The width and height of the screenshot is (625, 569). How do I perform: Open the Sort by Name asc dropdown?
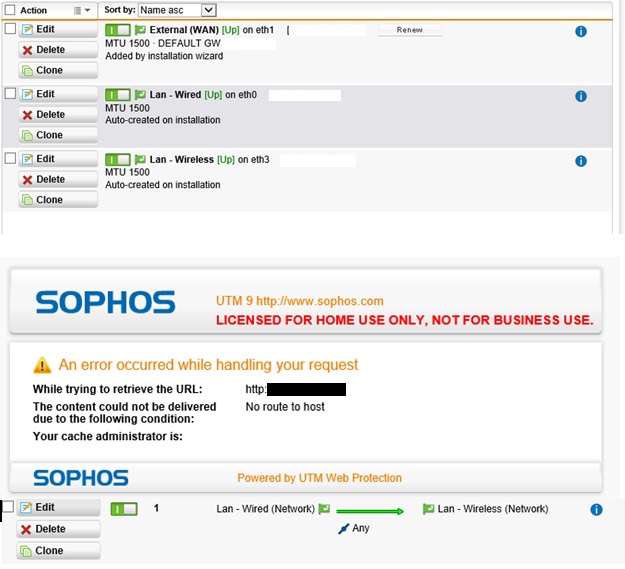pos(177,10)
